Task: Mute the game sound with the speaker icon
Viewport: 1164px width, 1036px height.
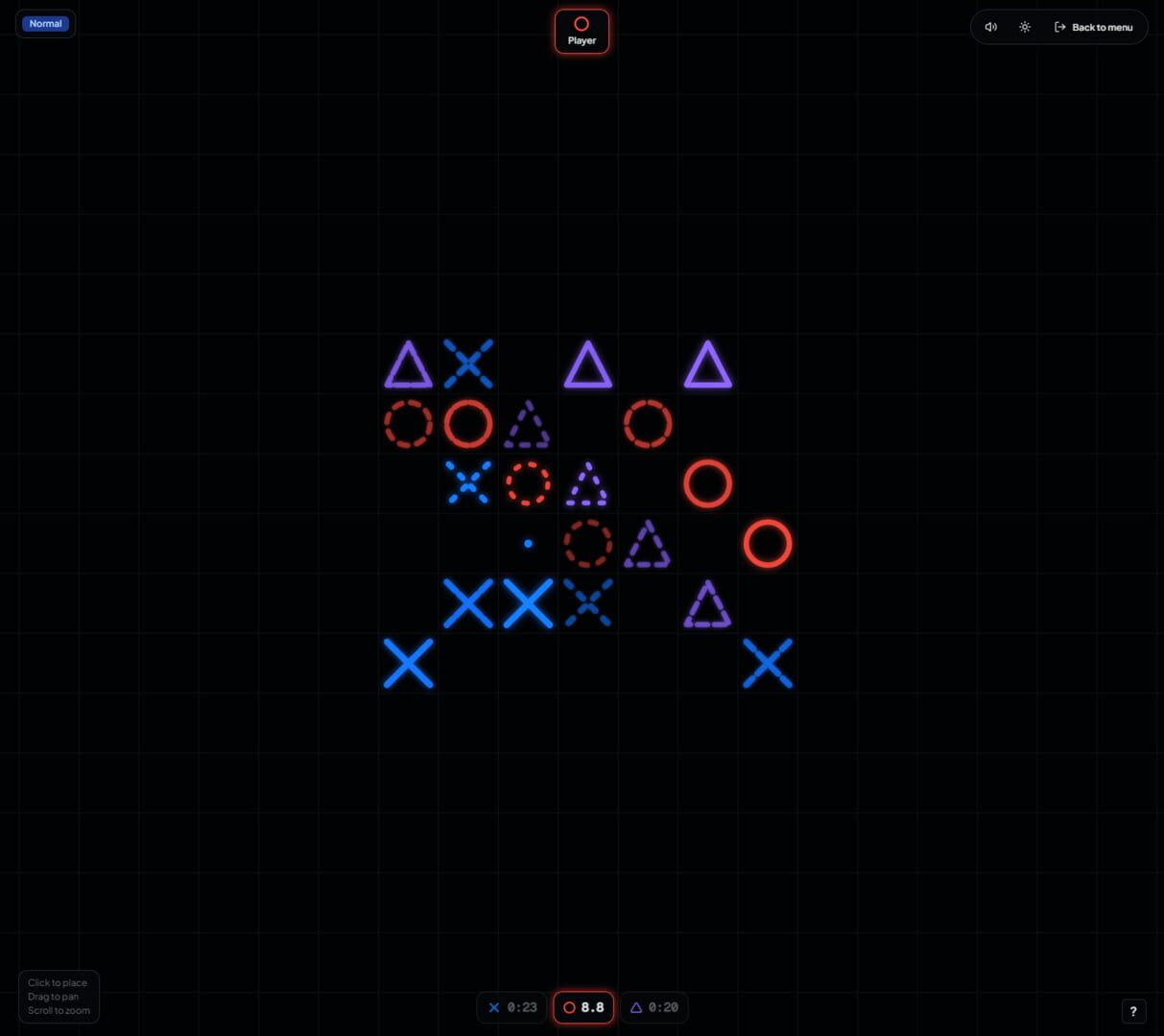Action: (990, 27)
